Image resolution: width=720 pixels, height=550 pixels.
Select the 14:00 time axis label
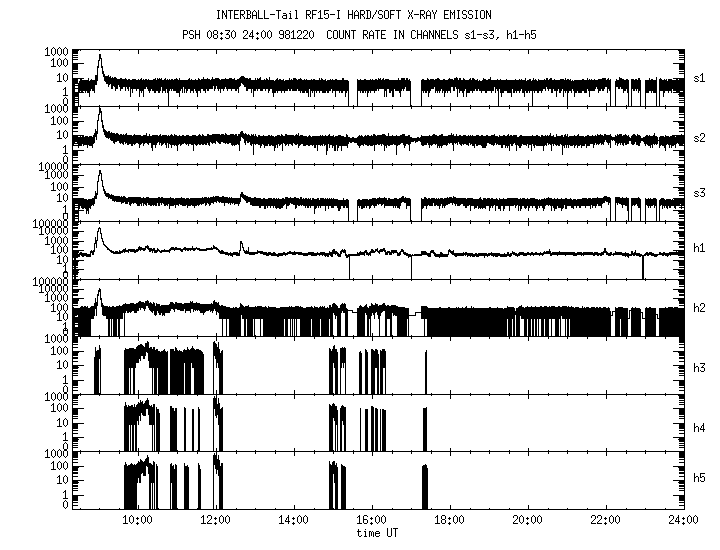pyautogui.click(x=293, y=520)
